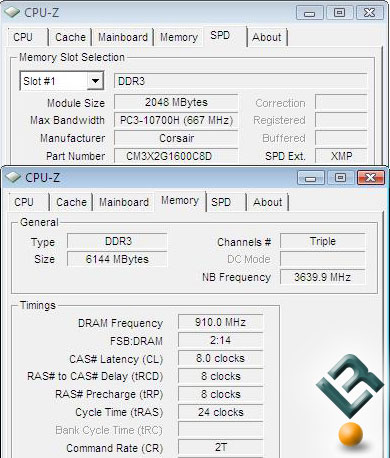Viewport: 390px width, 458px height.
Task: Close the upper CPU-Z window
Action: [x=369, y=13]
